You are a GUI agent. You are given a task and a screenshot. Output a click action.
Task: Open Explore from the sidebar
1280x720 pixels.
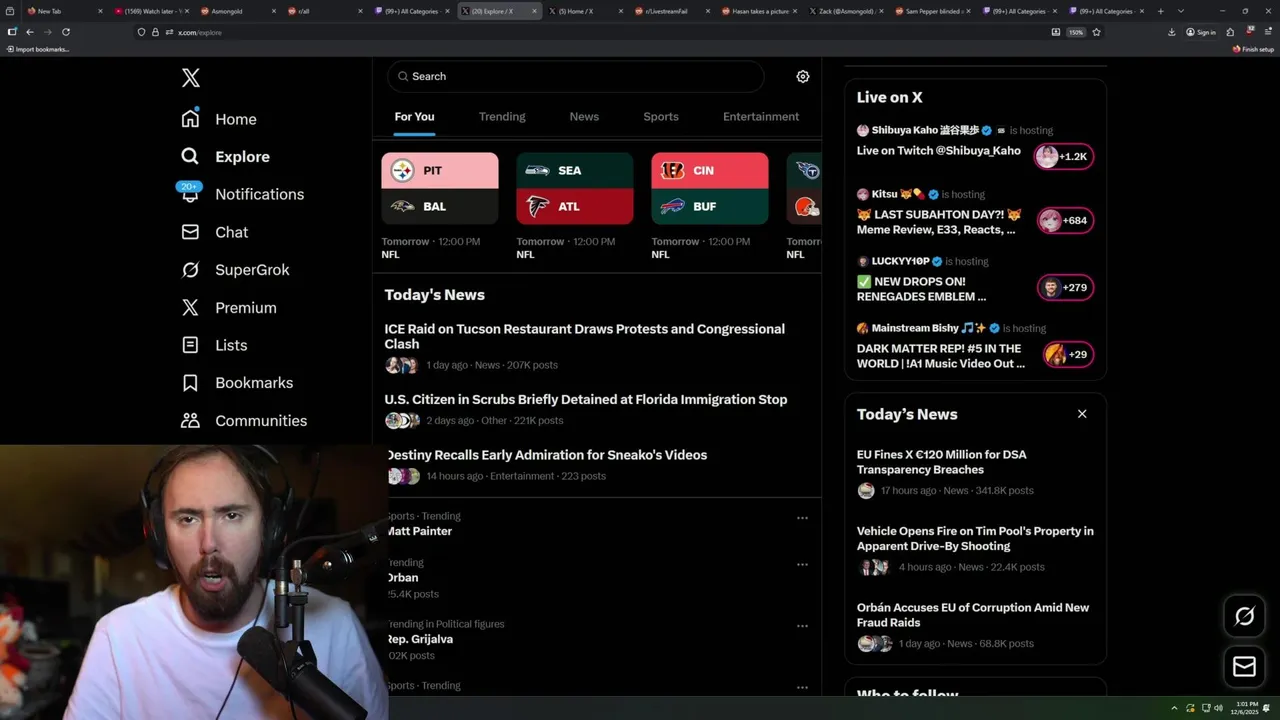(225, 157)
